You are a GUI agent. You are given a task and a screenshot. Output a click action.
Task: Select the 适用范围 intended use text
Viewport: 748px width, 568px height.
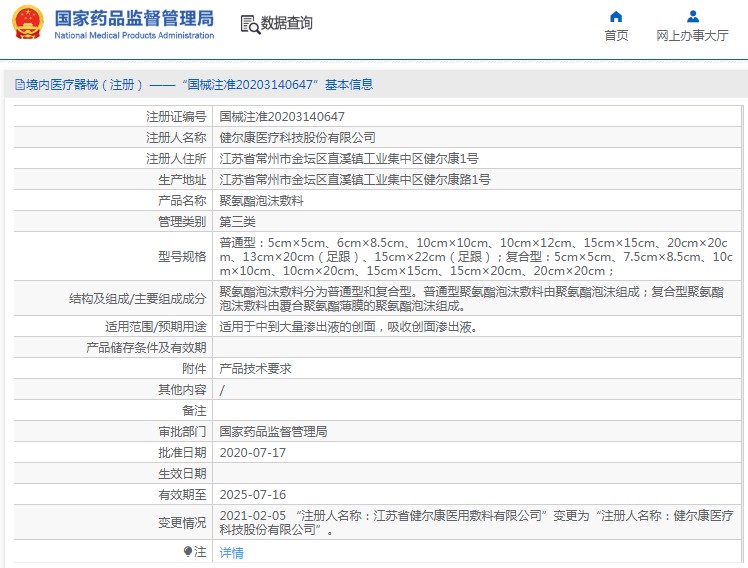348,327
